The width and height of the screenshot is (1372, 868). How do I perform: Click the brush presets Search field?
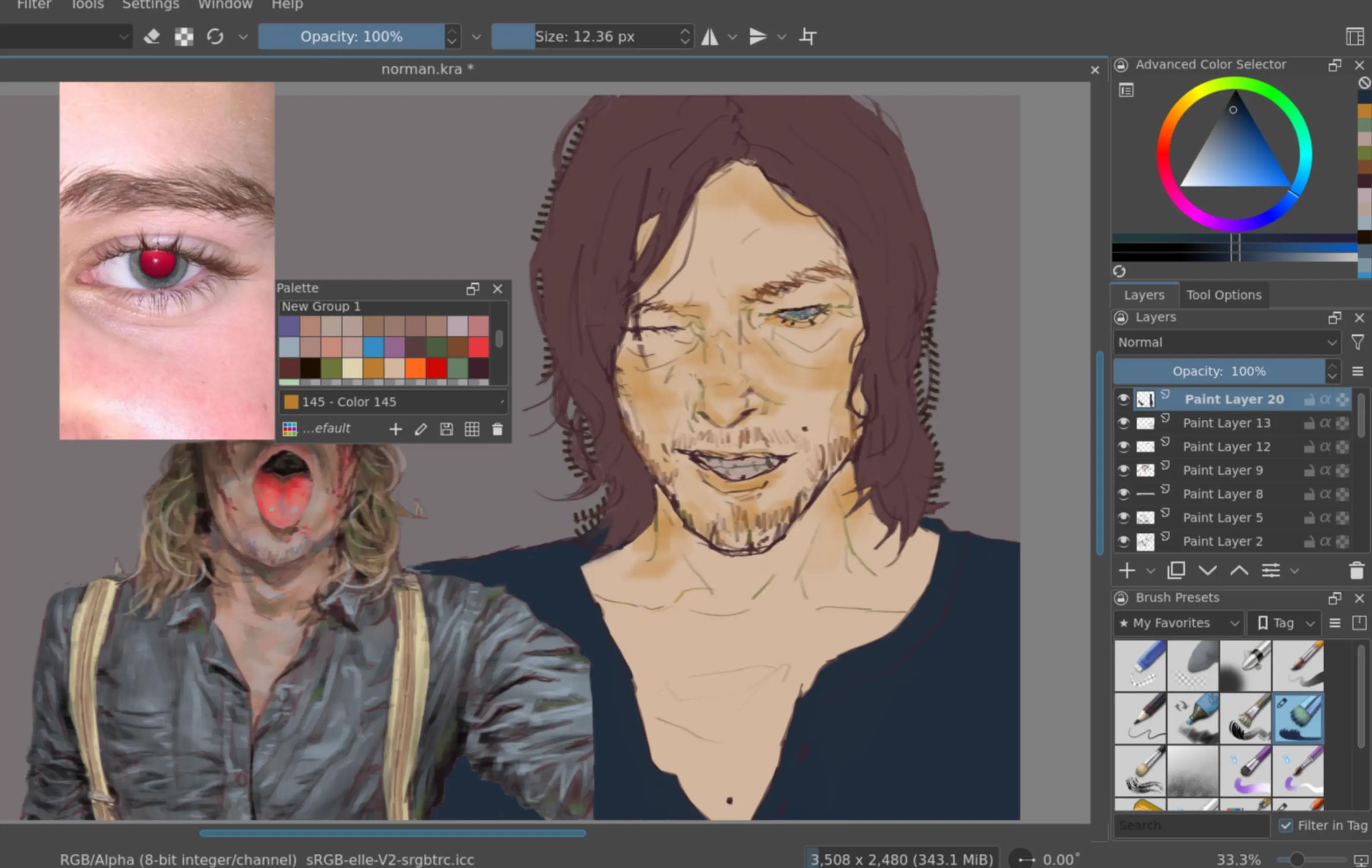click(1192, 825)
